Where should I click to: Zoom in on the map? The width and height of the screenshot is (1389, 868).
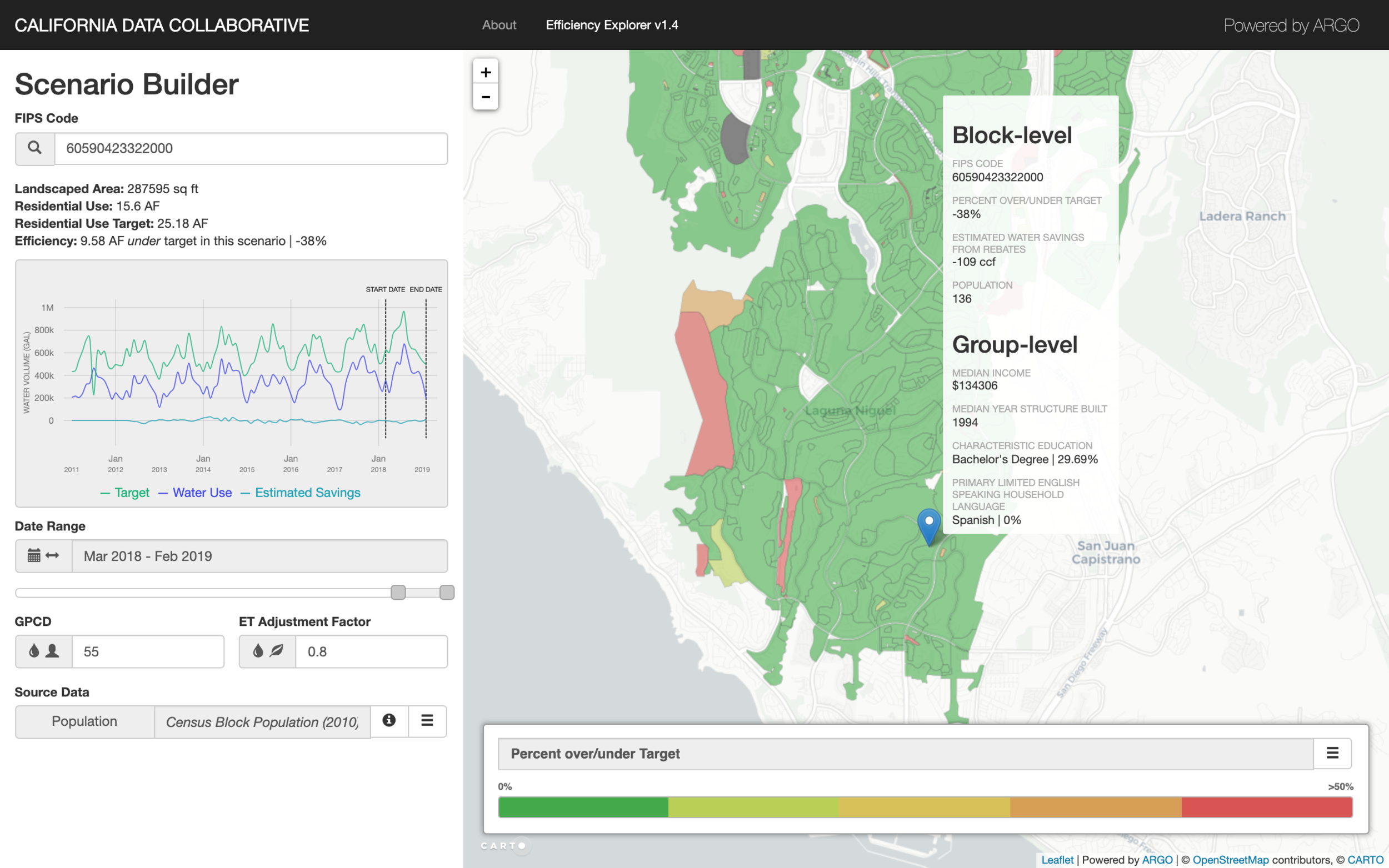coord(485,72)
